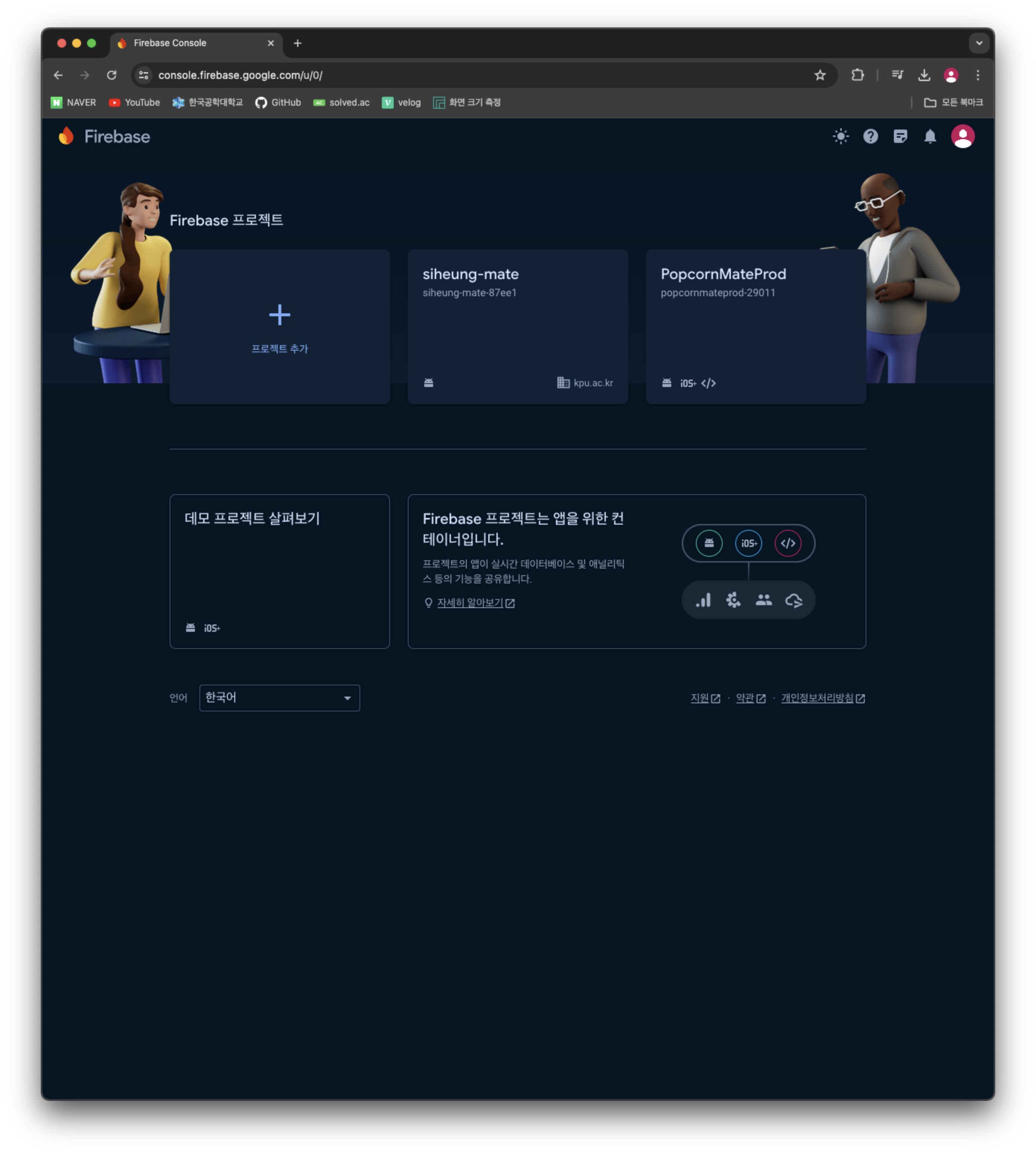Open a new browser tab

[x=297, y=43]
